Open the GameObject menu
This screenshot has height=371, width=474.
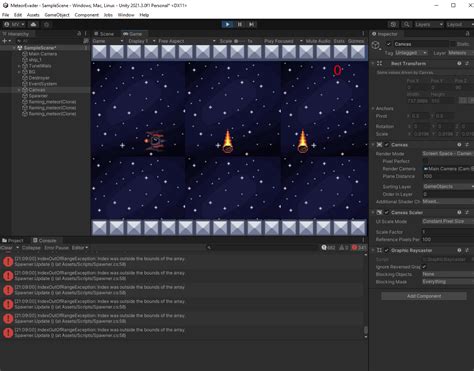(57, 15)
